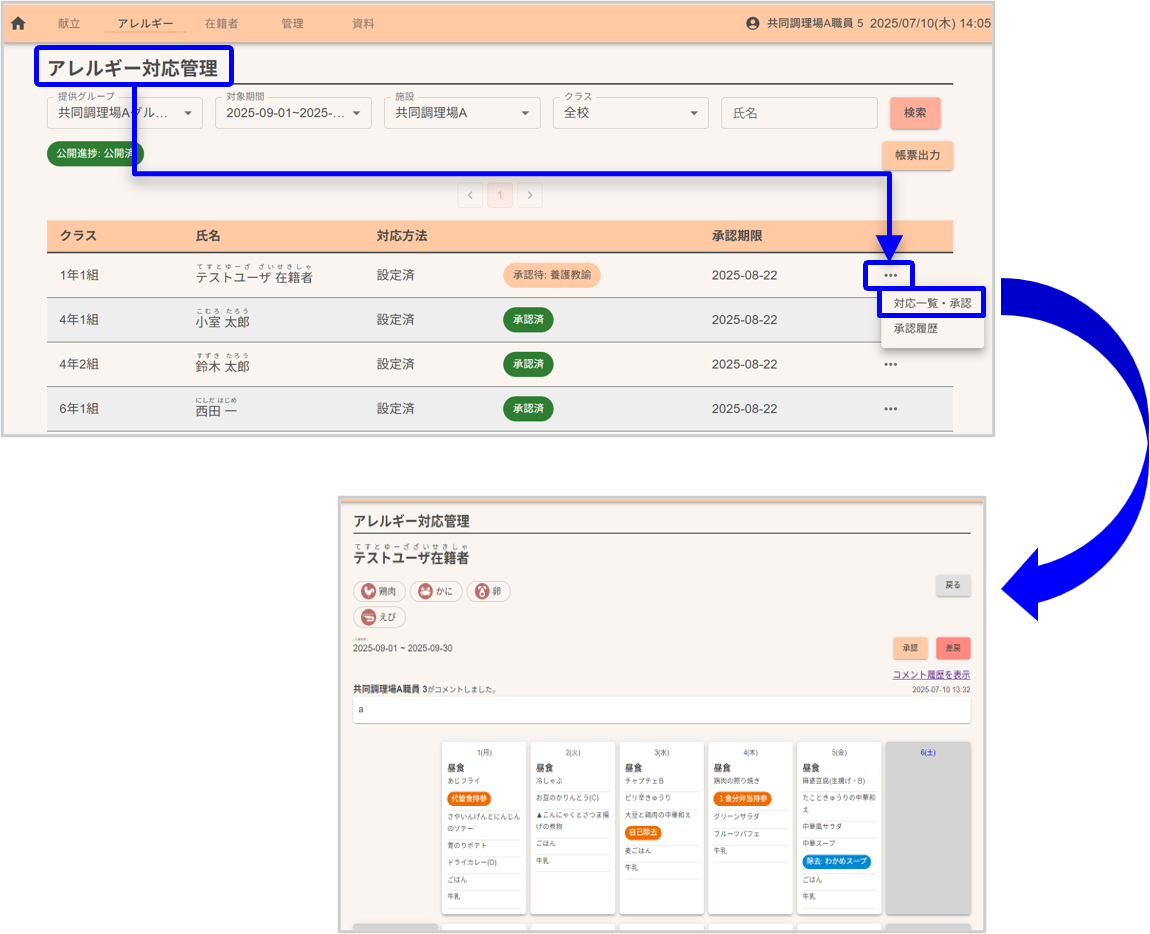Go to the next page with right chevron
The height and width of the screenshot is (934, 1150).
530,195
